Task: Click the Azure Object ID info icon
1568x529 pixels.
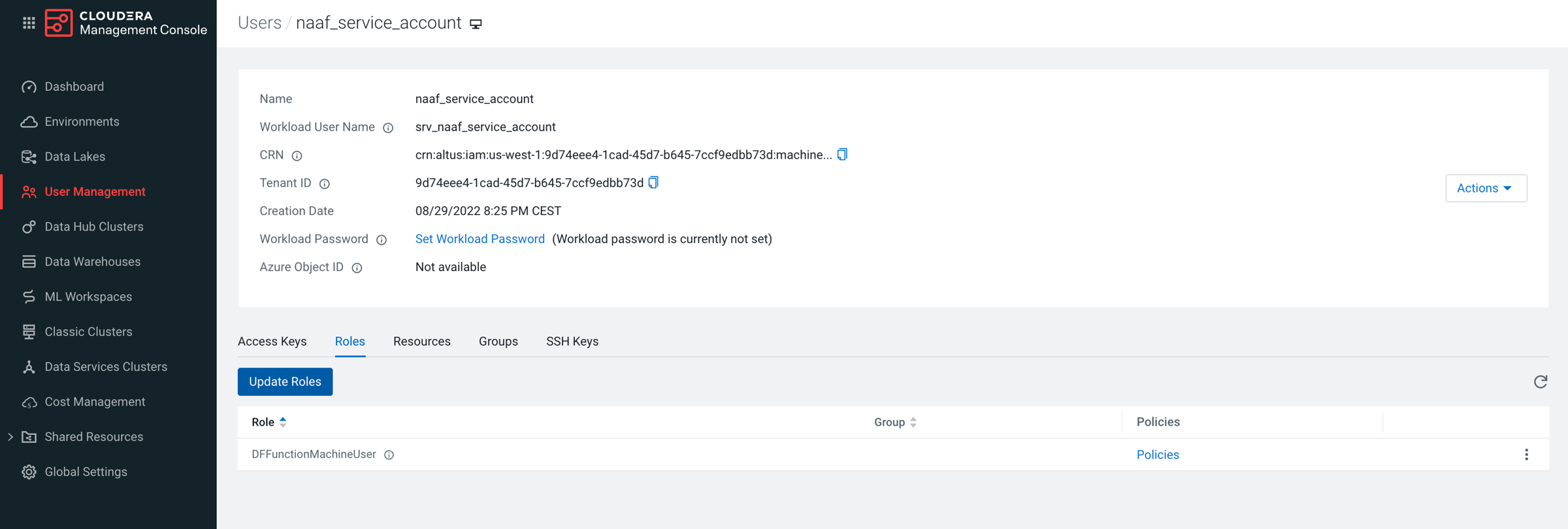Action: pos(357,268)
